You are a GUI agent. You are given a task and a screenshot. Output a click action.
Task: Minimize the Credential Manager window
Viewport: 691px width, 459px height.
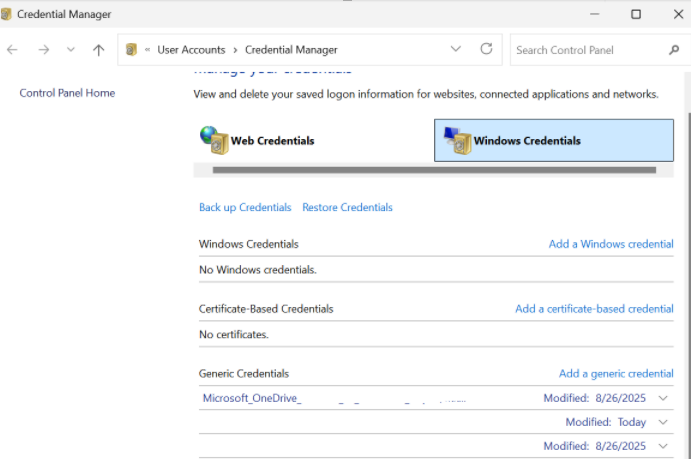(594, 14)
